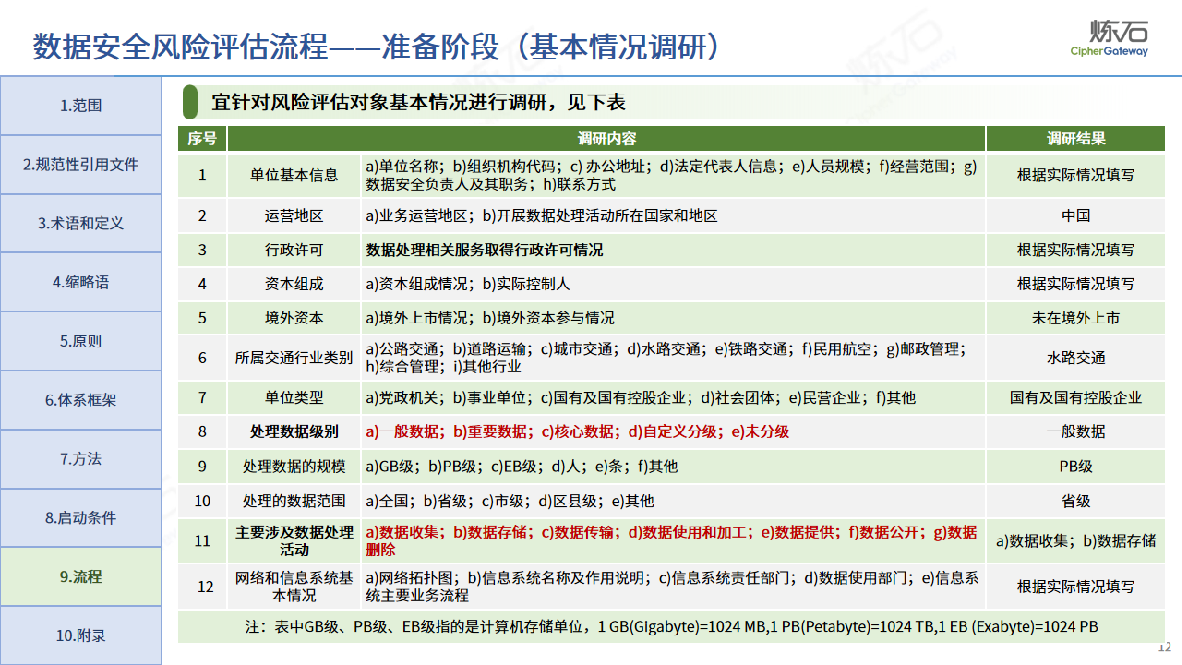Click the red options starting a)数据收集；b)数据存储；c)数据传输

(671, 541)
